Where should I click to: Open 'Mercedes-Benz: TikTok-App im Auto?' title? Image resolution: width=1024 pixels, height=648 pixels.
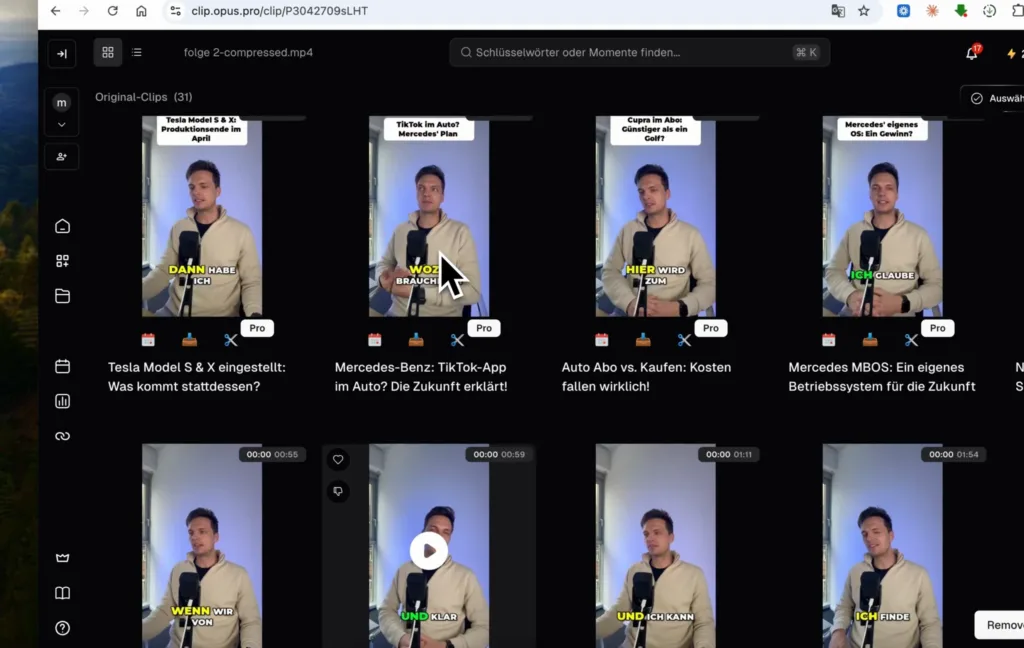pyautogui.click(x=421, y=377)
